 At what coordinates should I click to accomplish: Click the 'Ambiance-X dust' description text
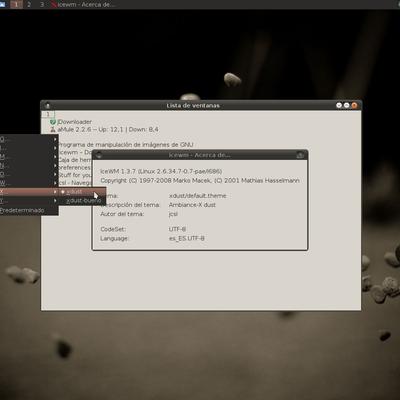click(x=192, y=205)
